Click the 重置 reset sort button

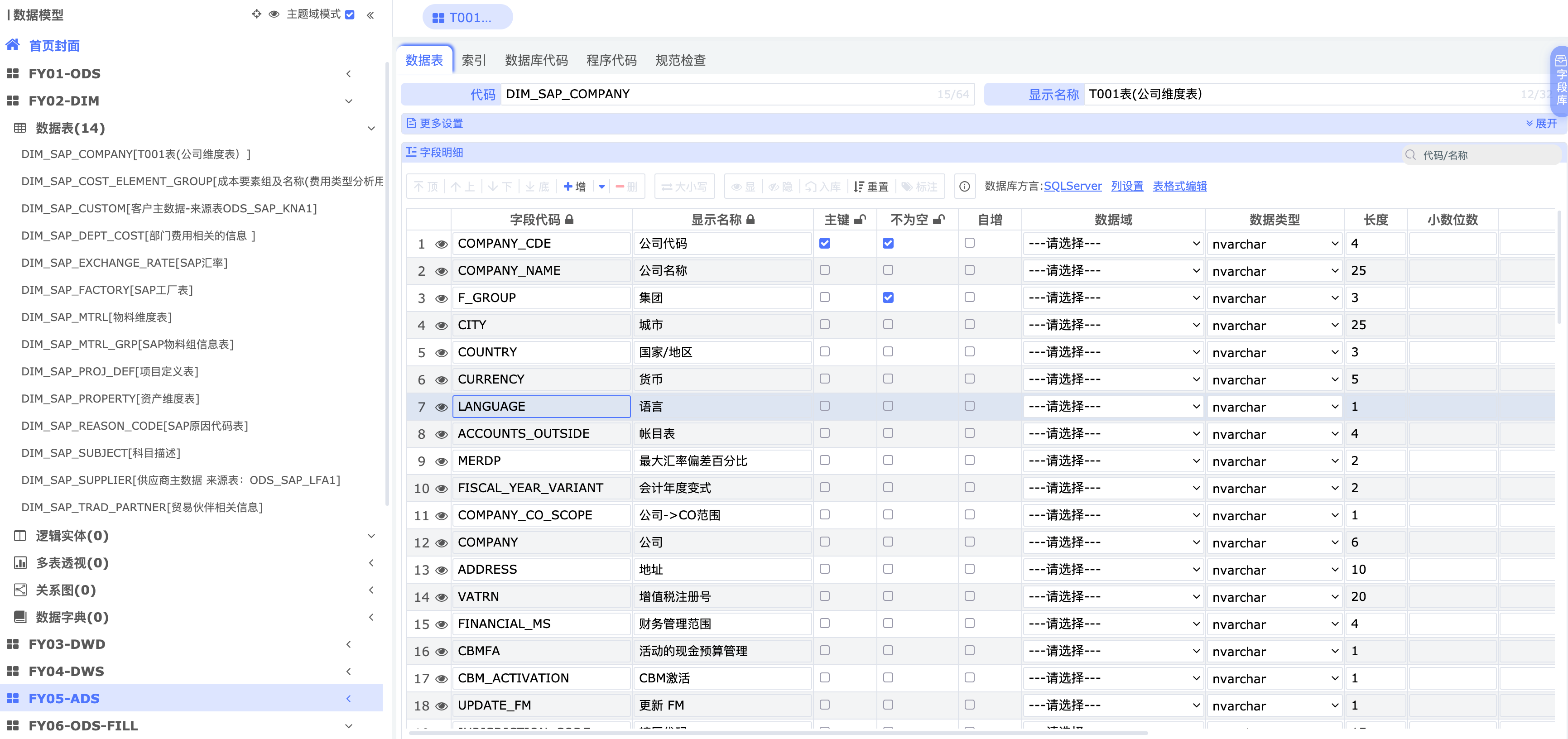click(871, 186)
